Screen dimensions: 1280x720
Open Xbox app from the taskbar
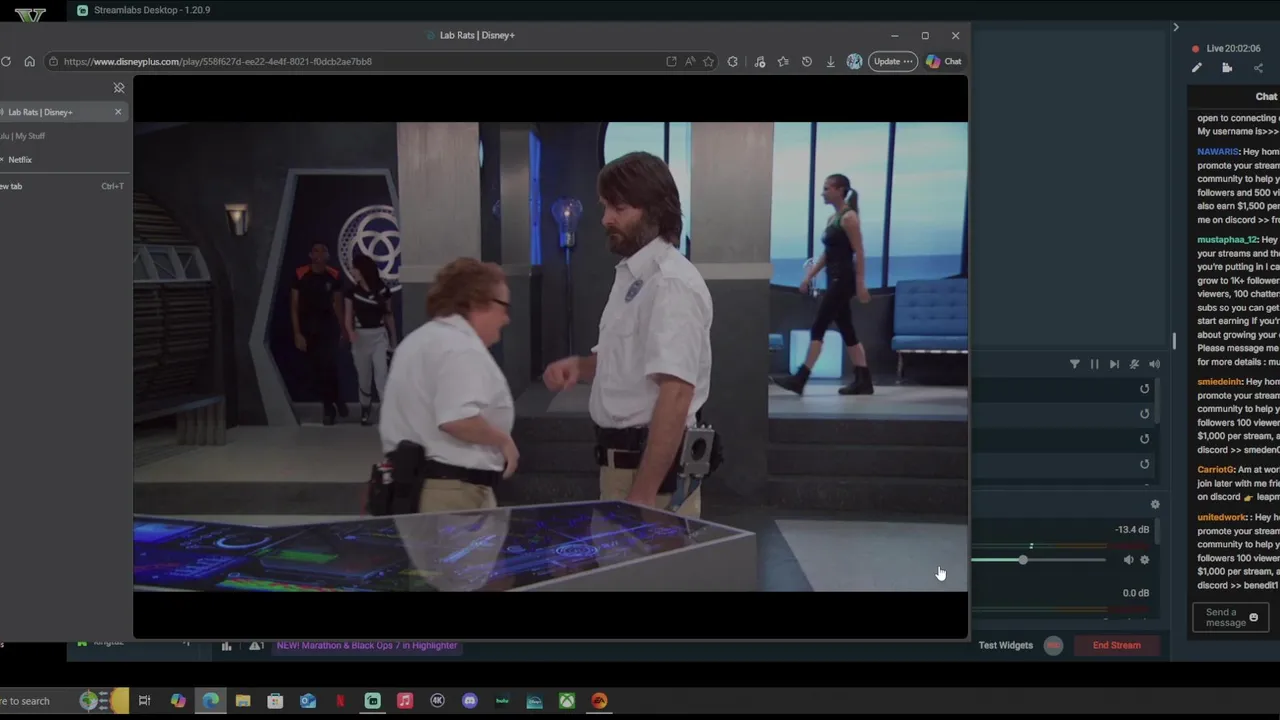(x=567, y=701)
